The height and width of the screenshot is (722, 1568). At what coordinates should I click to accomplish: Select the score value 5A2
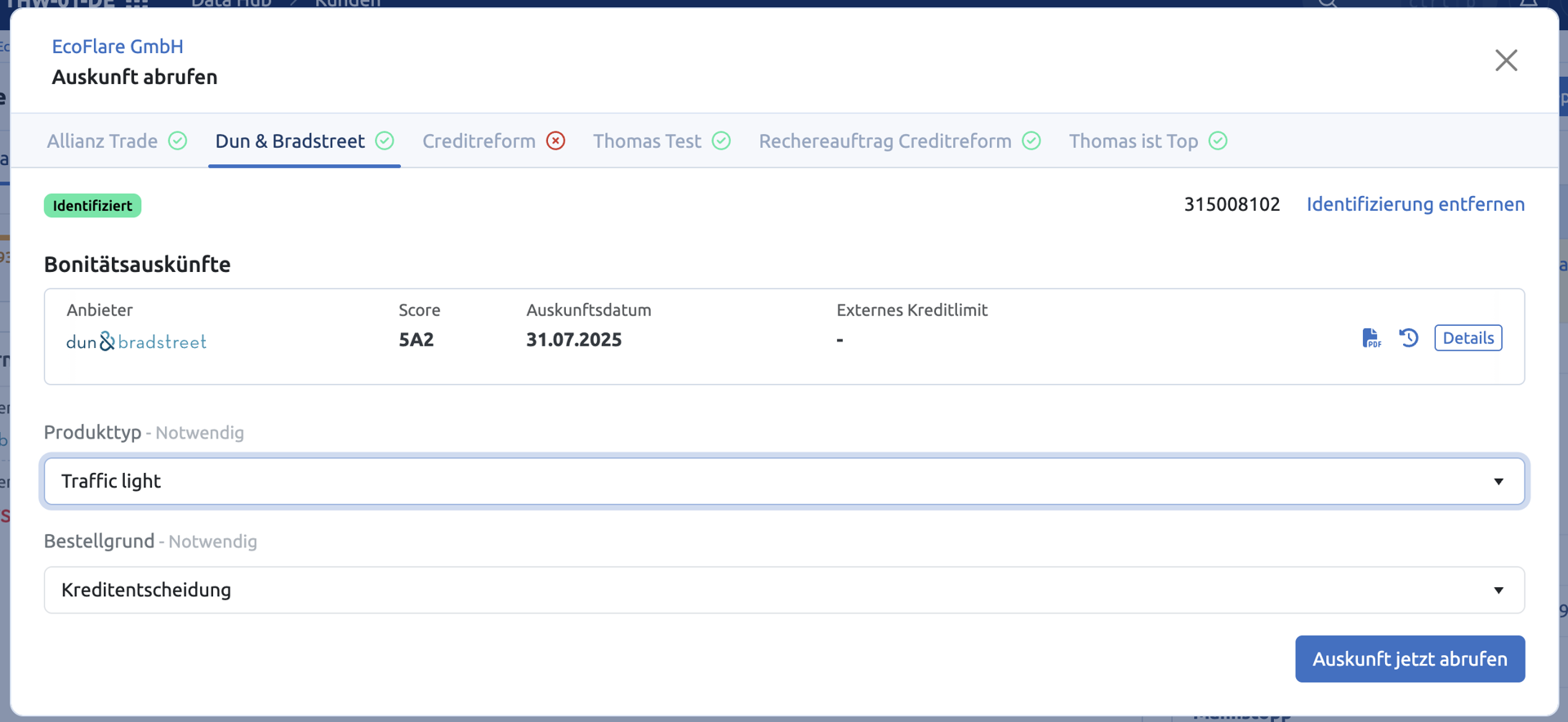click(416, 340)
